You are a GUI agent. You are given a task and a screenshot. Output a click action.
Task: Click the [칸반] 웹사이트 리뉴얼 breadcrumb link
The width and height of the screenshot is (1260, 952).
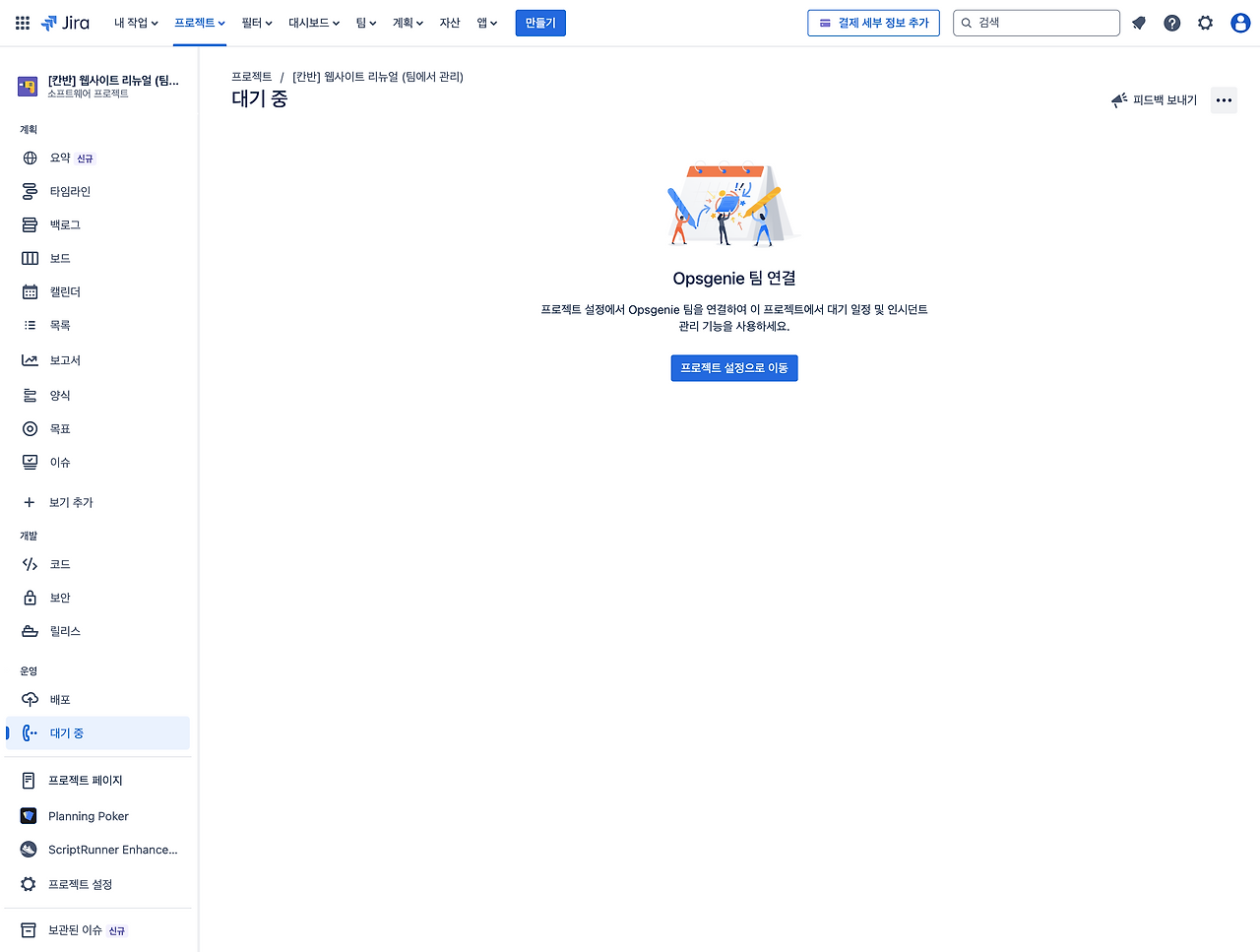pos(378,77)
